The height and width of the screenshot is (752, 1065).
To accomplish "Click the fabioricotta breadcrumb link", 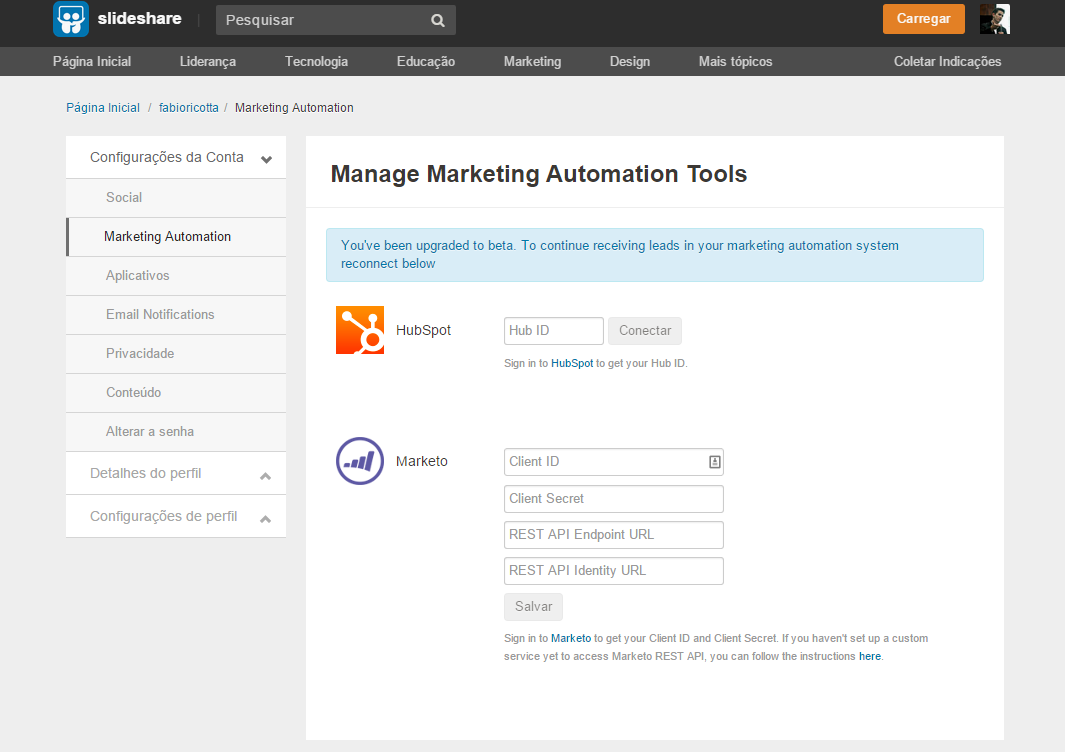I will point(188,108).
